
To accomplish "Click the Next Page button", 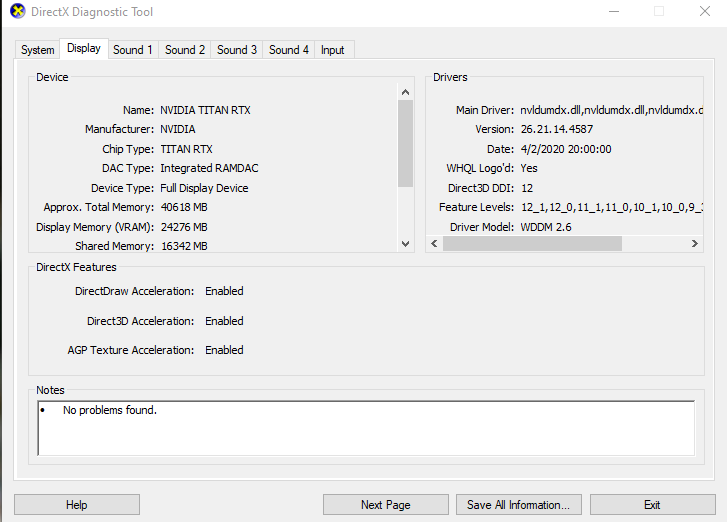I will click(x=386, y=504).
